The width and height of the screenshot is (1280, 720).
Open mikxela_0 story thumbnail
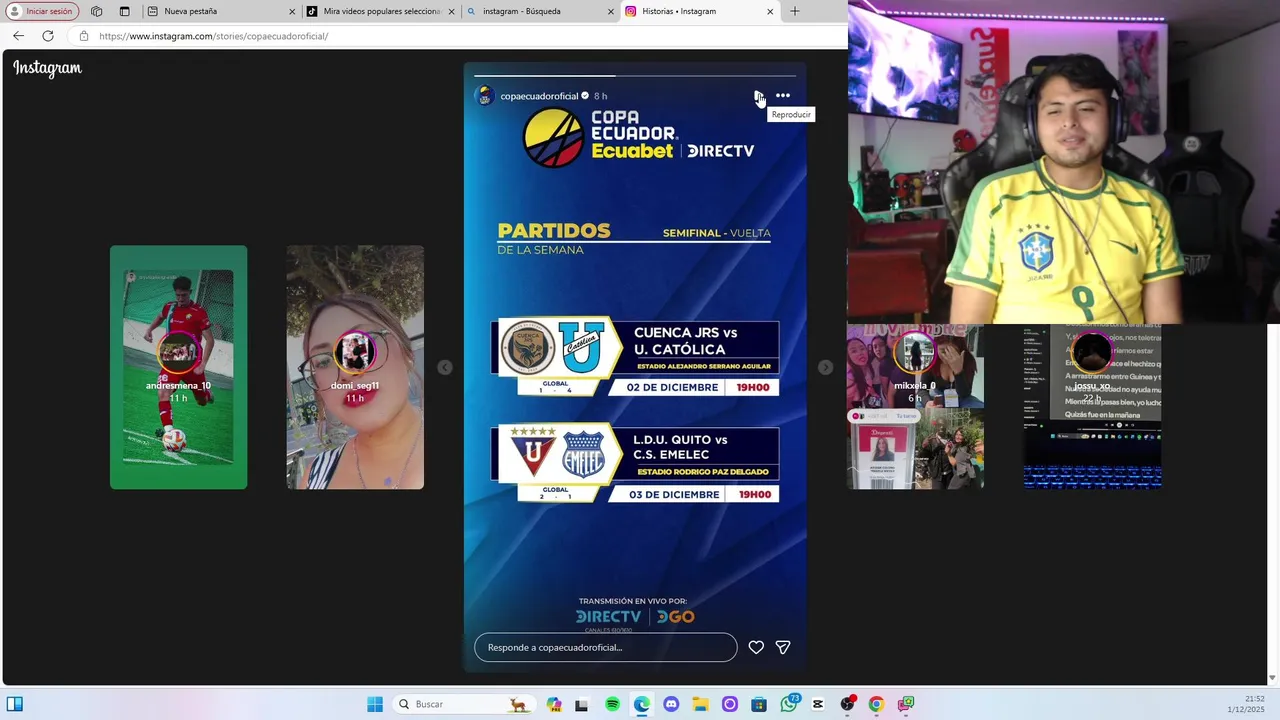tap(915, 406)
